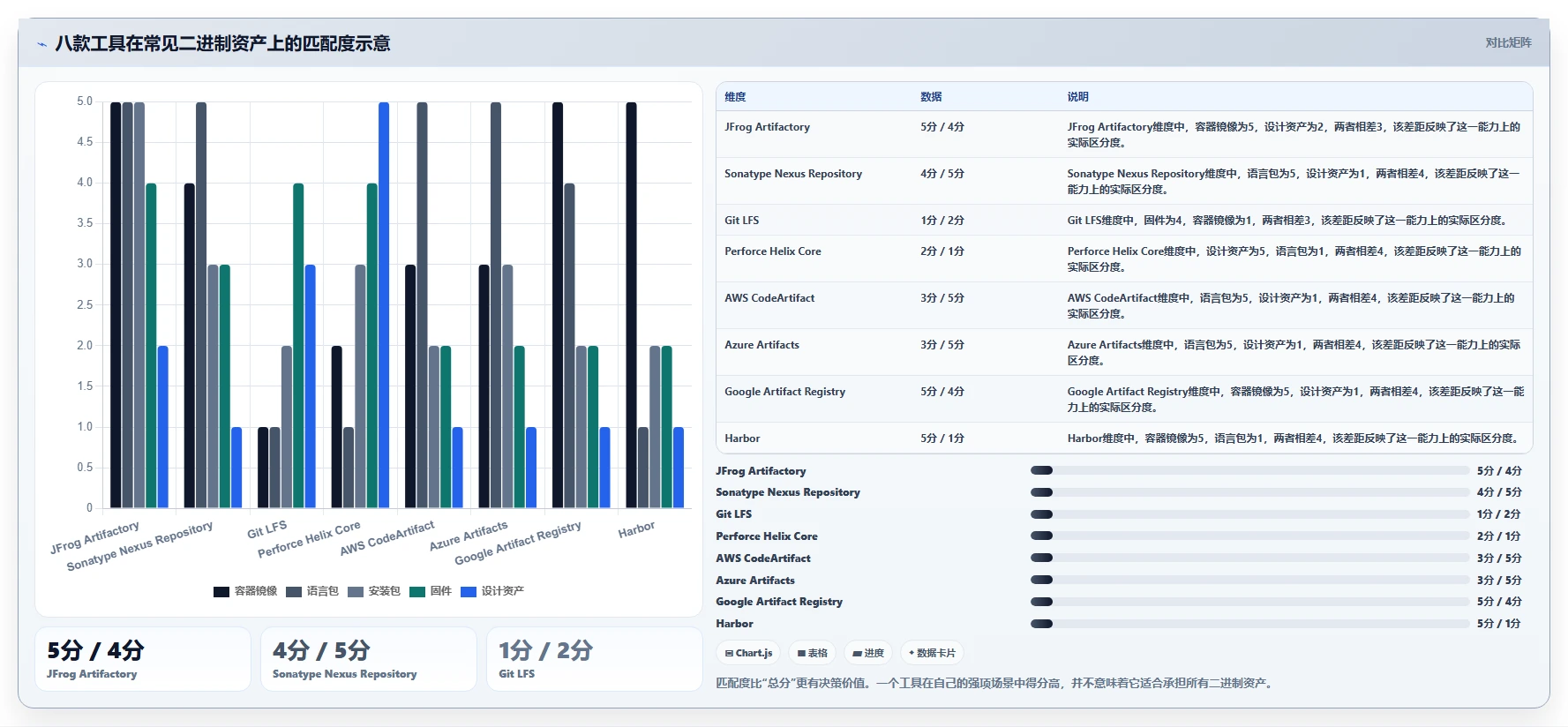The height and width of the screenshot is (727, 1568).
Task: Toggle the 固件 legend swatch
Action: click(x=417, y=591)
